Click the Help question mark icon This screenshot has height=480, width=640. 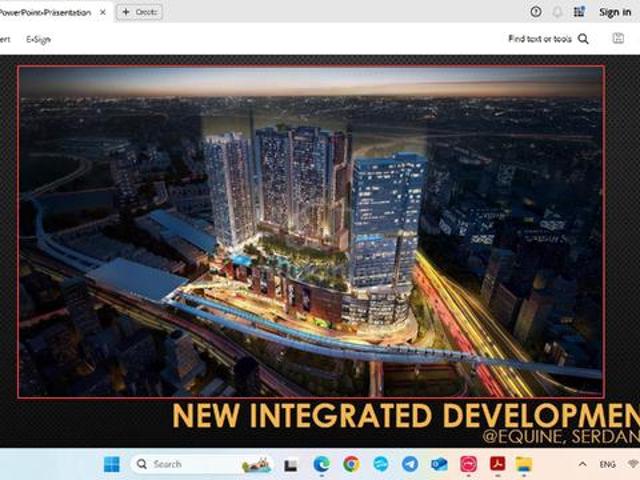pos(536,12)
